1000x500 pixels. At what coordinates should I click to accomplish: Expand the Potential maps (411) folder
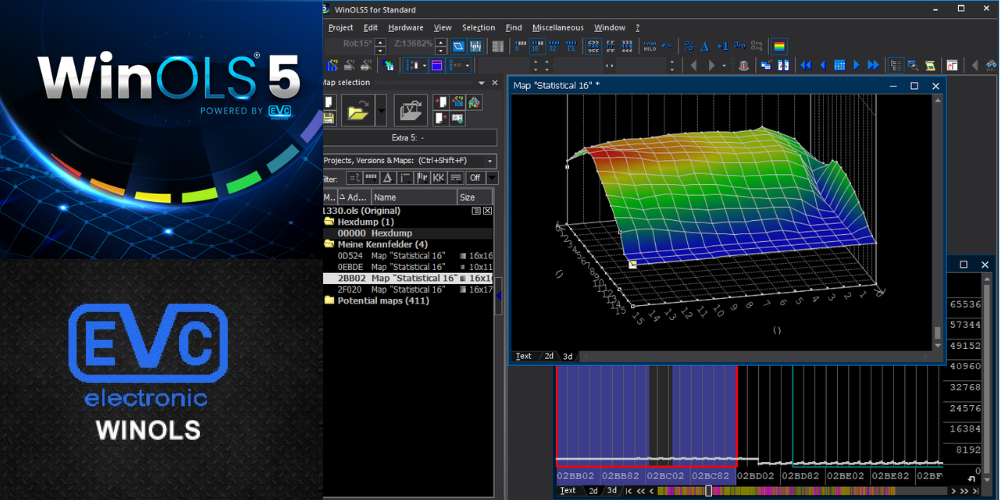pos(330,300)
